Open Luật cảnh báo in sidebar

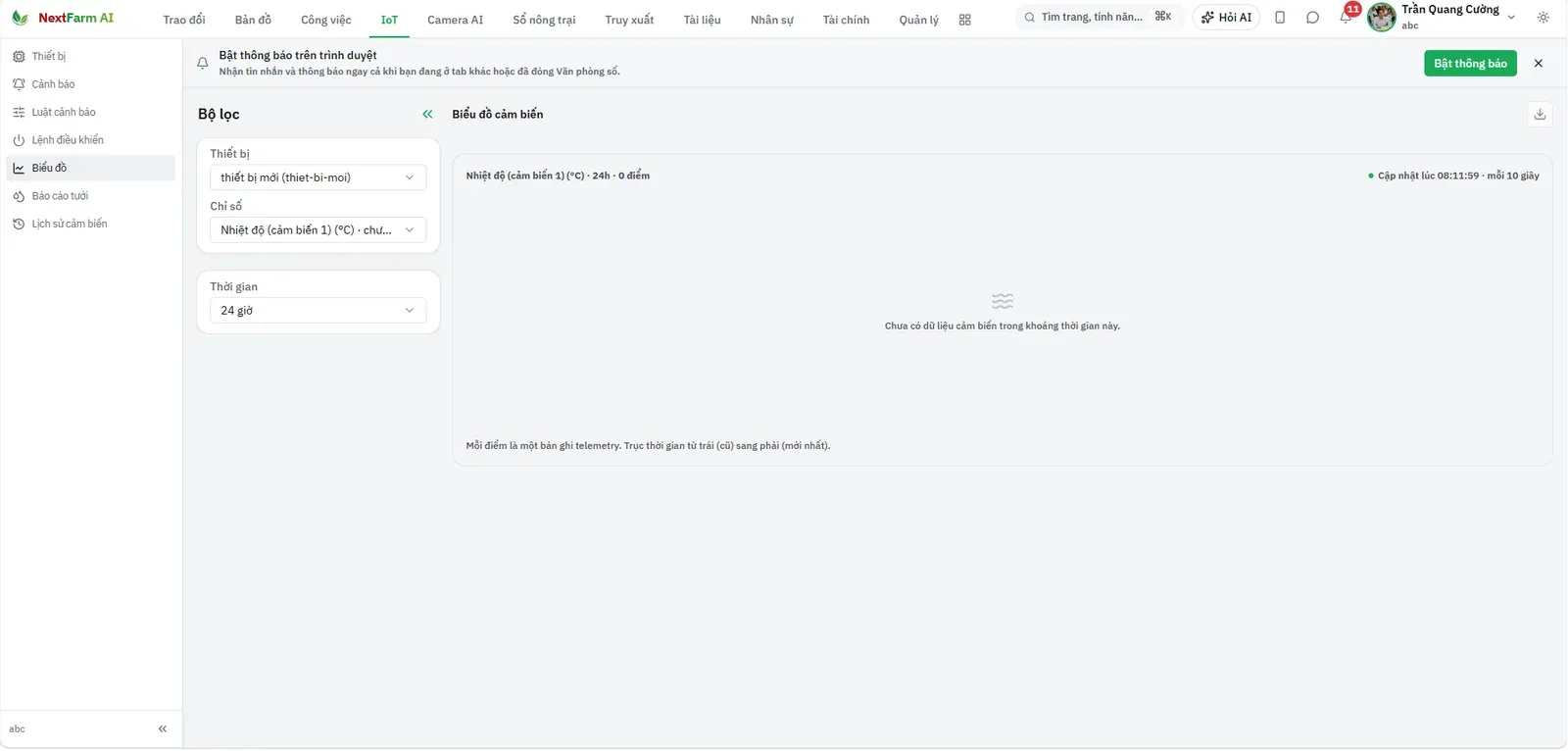click(x=91, y=113)
